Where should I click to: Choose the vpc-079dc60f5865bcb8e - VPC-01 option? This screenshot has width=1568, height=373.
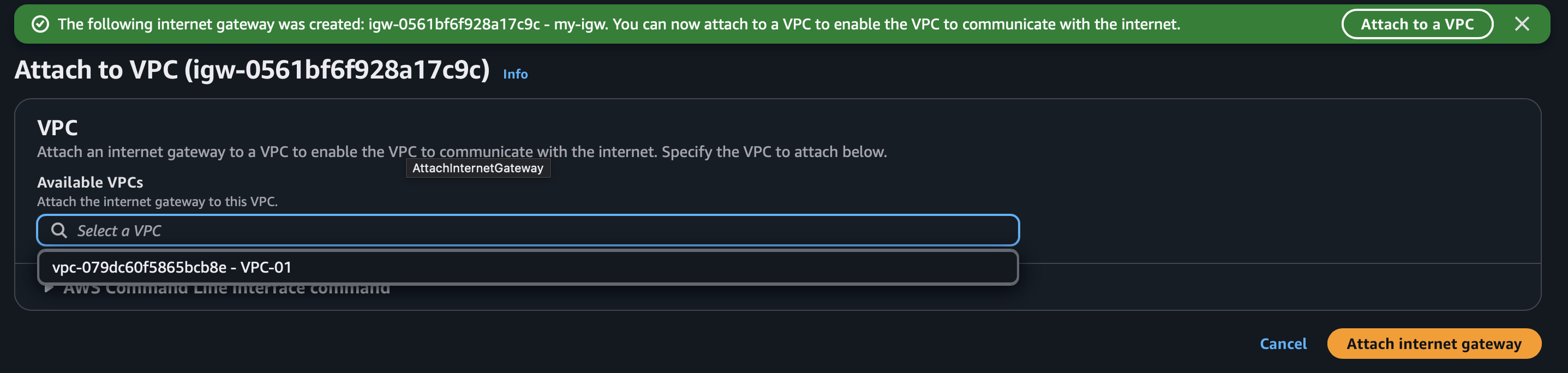[172, 267]
